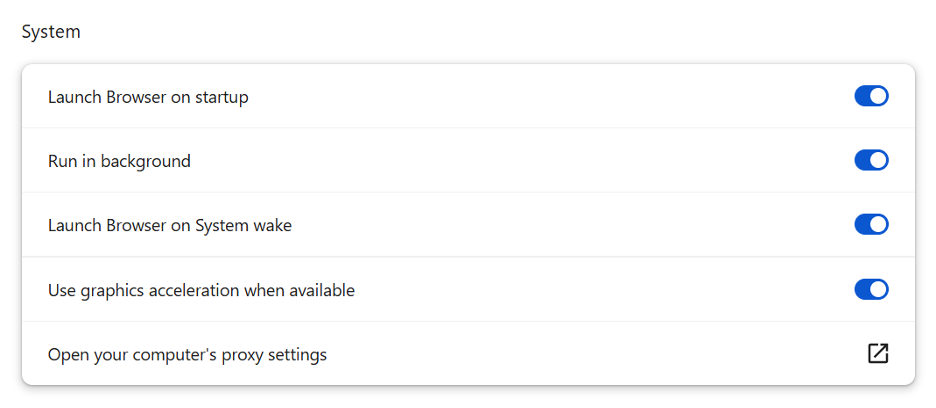Click white knob of Run in background switch

point(879,161)
